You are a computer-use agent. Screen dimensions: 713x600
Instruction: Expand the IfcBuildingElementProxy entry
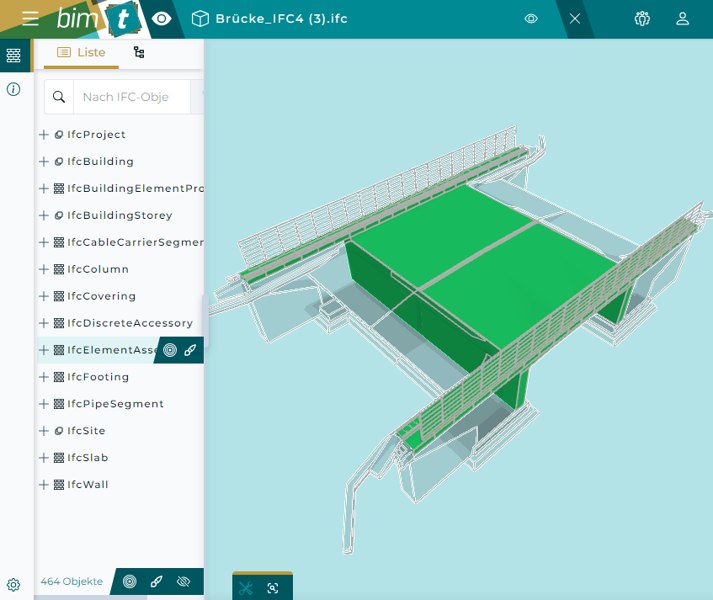[44, 188]
